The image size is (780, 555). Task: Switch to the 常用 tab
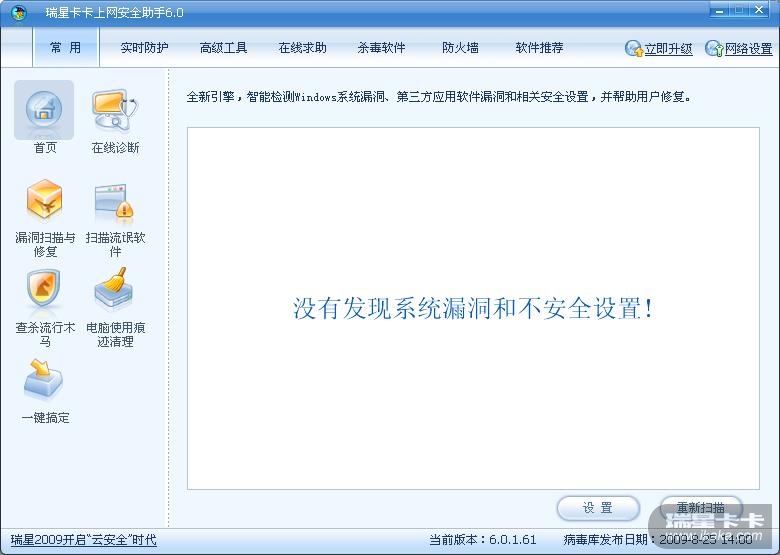click(x=66, y=47)
